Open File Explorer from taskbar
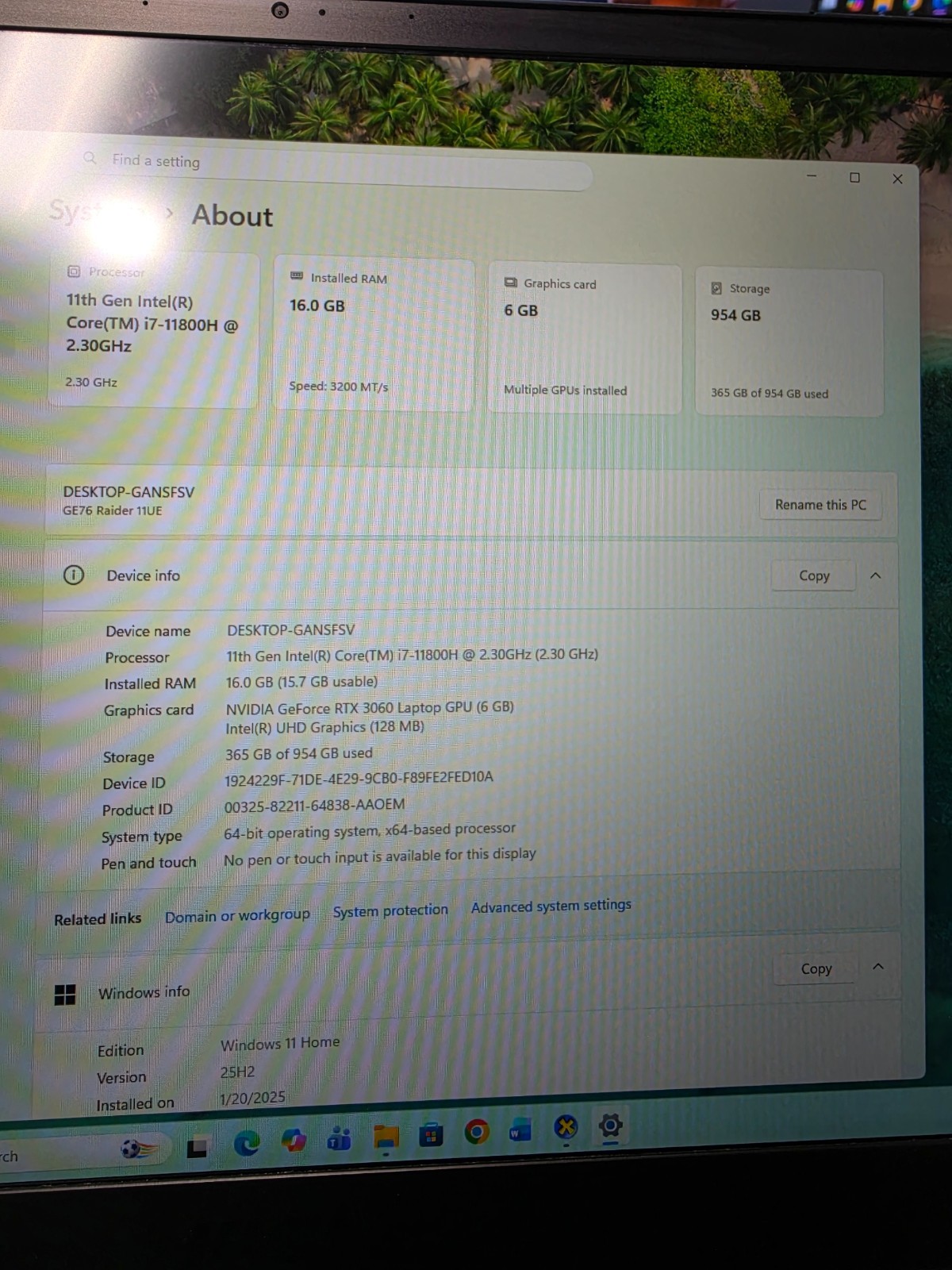Viewport: 952px width, 1270px height. 386,1137
